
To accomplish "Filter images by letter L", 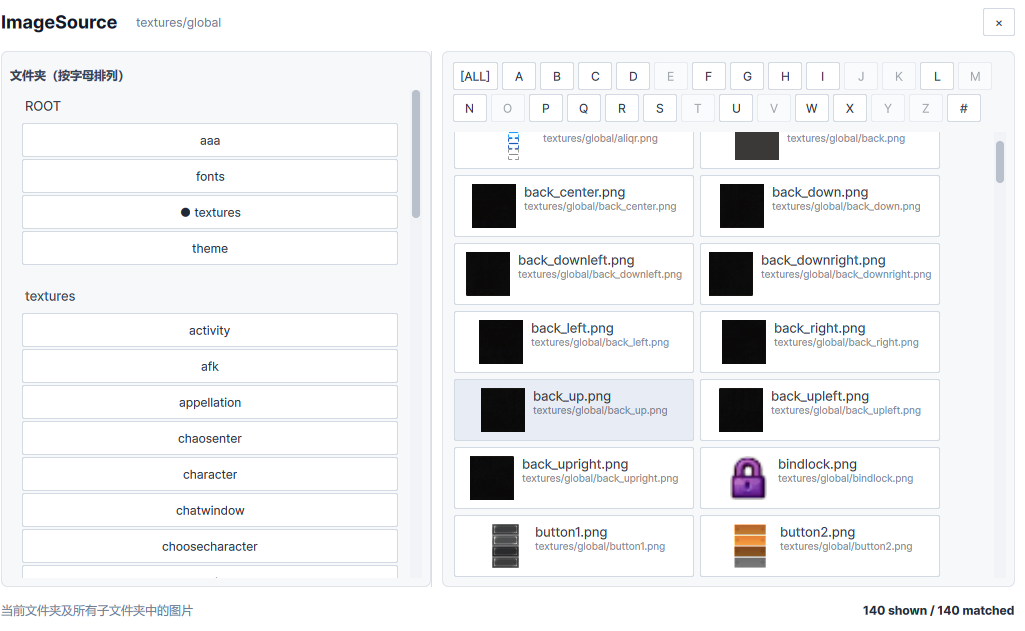I will point(937,77).
